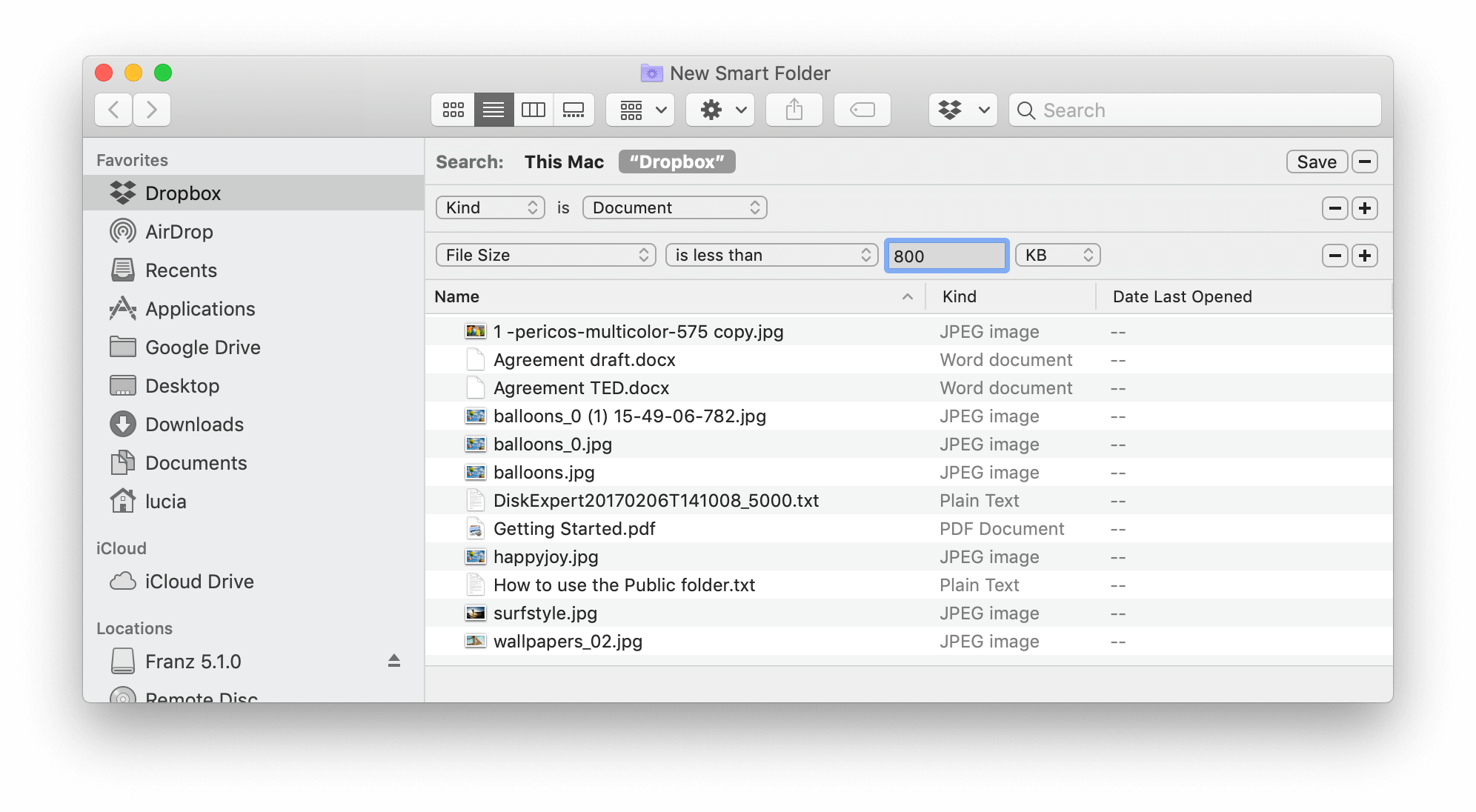
Task: Select the happyjoy.jpg file
Action: pyautogui.click(x=909, y=557)
